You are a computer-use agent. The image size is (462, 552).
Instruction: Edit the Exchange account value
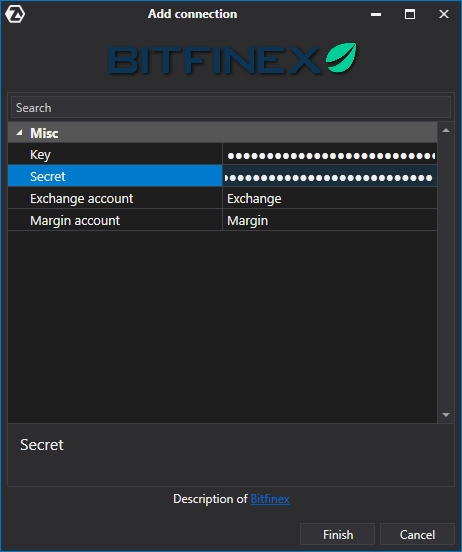tap(330, 199)
